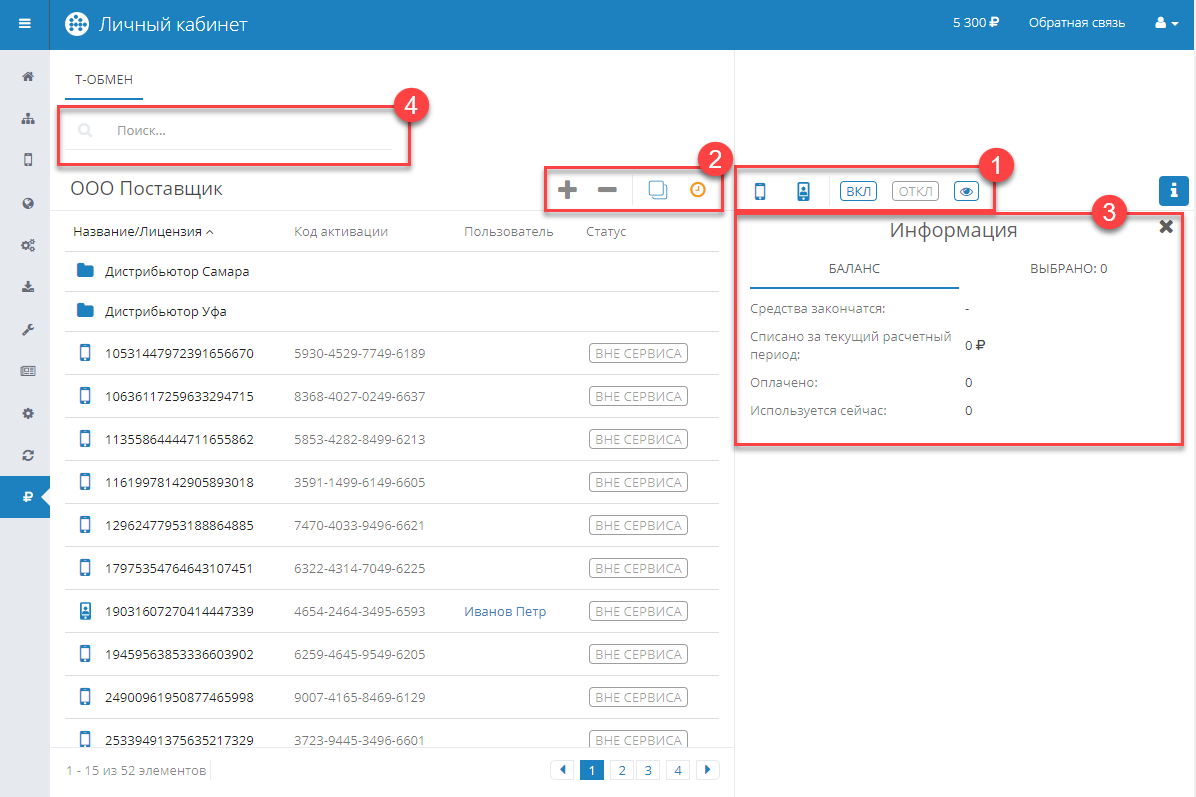The image size is (1196, 797).
Task: Open the Обратная связь link
Action: pos(1076,23)
